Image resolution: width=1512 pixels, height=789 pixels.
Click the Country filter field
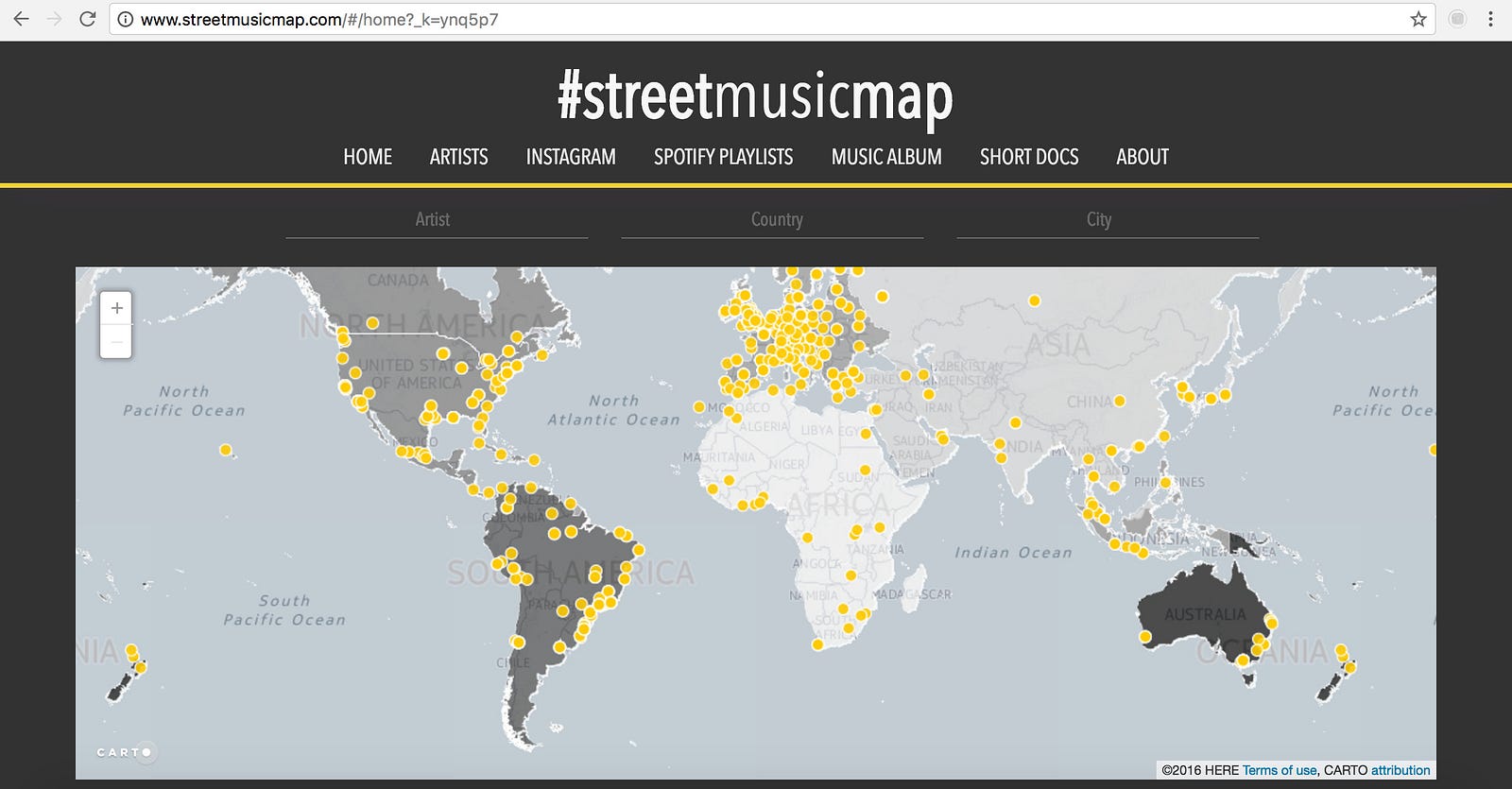click(x=772, y=220)
